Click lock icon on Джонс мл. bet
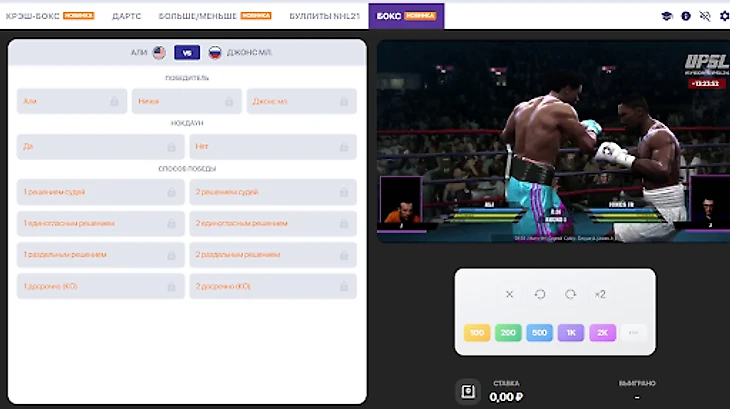730x409 pixels. 344,101
